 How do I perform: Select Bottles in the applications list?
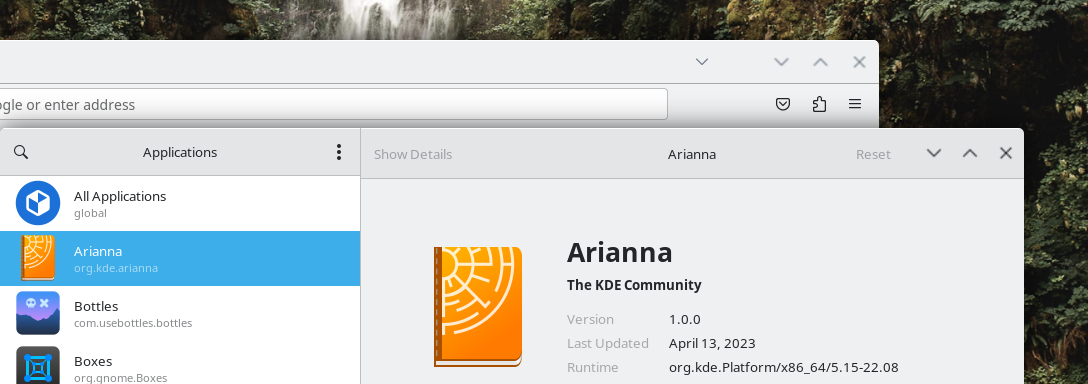click(x=180, y=313)
